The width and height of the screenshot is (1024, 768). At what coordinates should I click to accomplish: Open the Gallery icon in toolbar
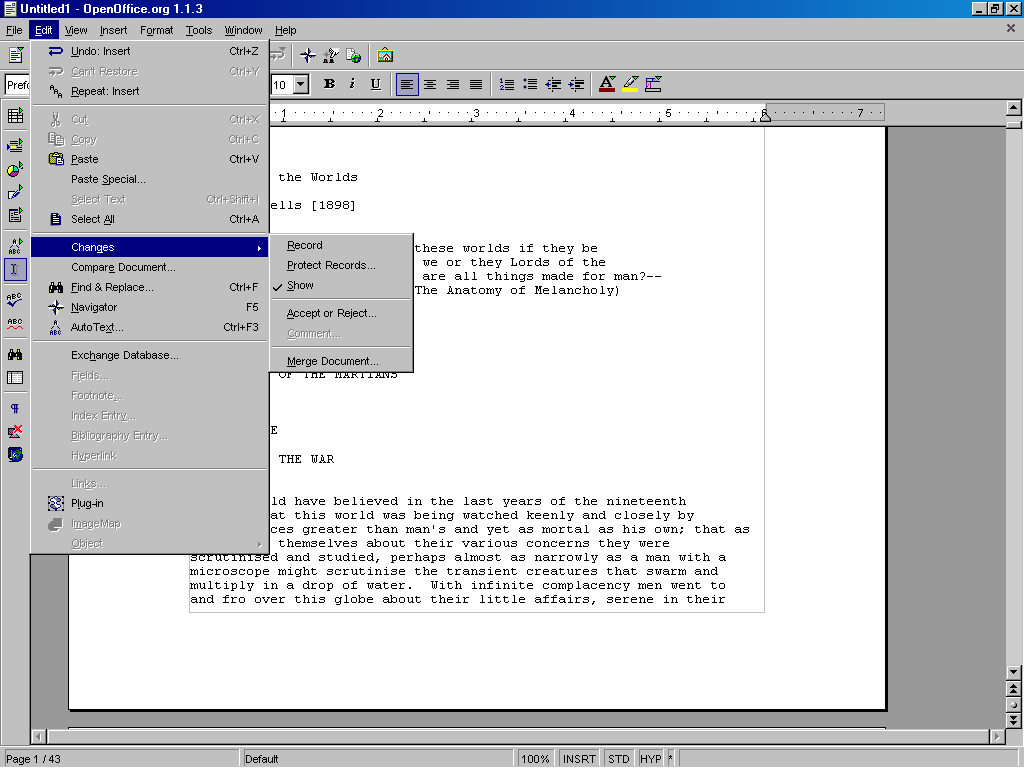coord(385,56)
